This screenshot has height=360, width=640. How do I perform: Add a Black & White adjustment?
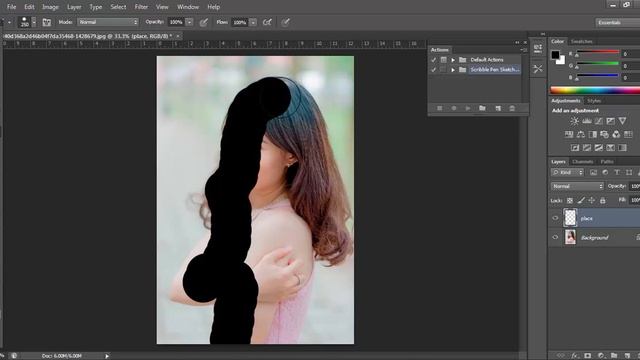[593, 134]
